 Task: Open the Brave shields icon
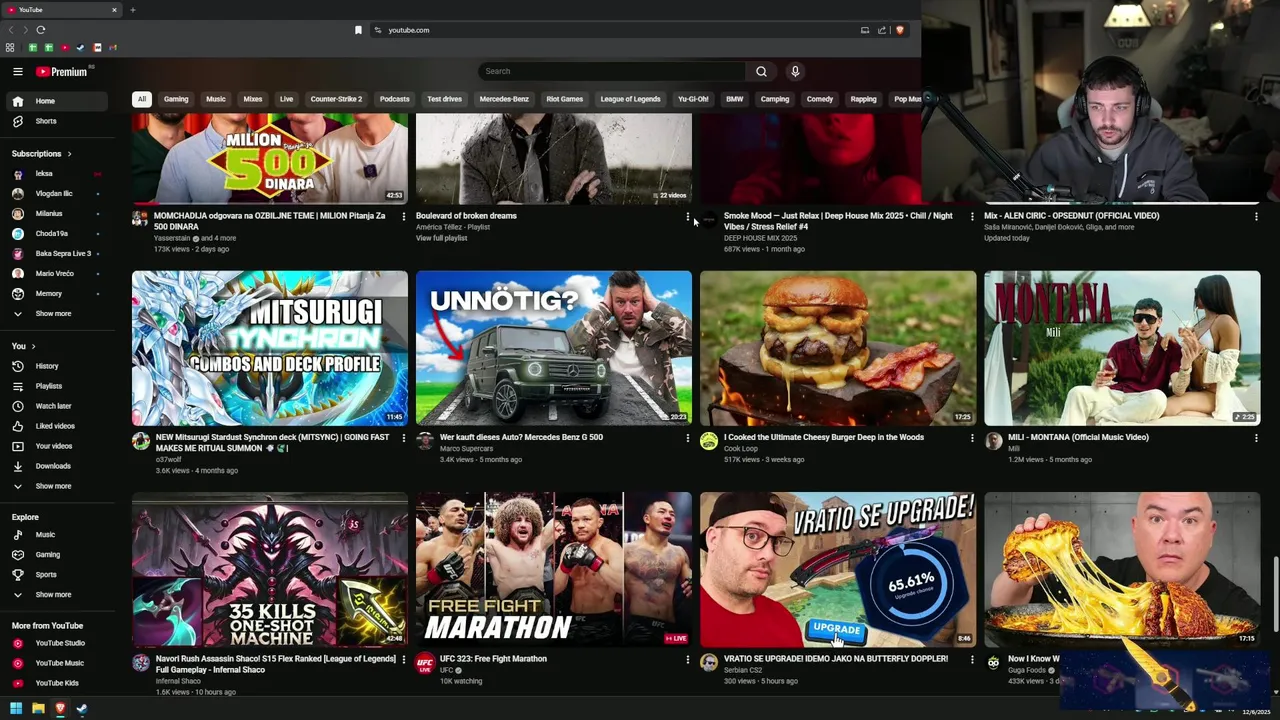click(899, 30)
